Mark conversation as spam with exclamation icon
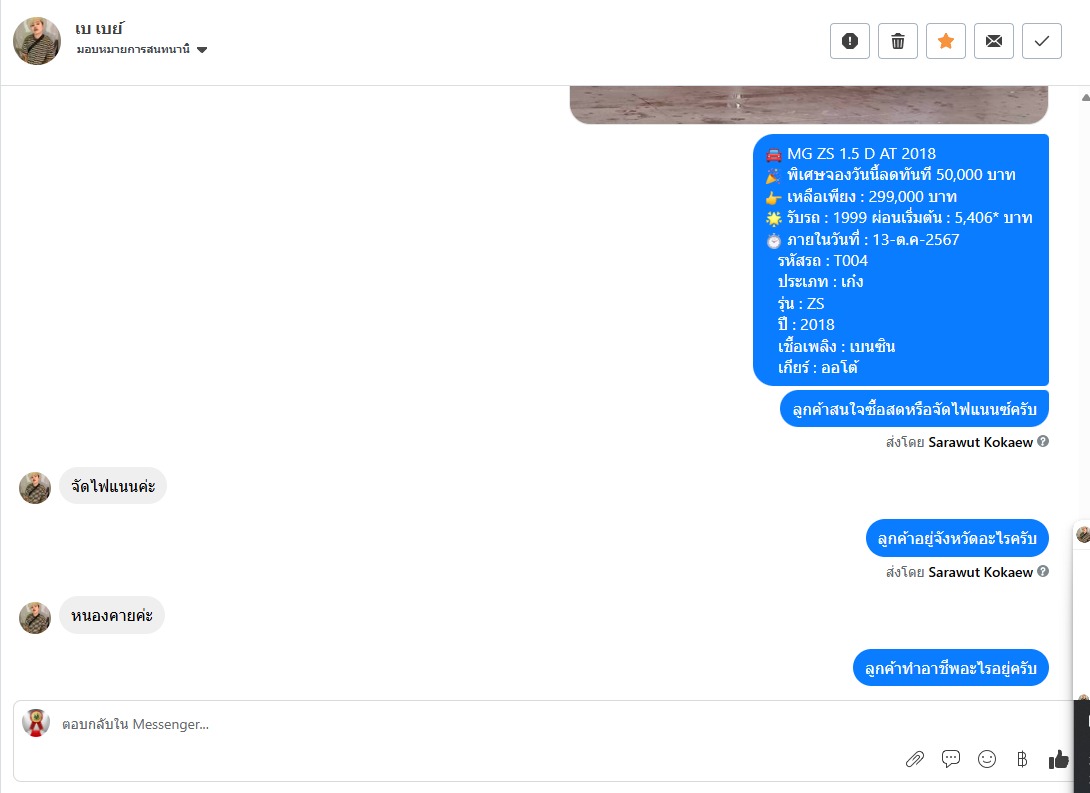1090x793 pixels. 849,41
